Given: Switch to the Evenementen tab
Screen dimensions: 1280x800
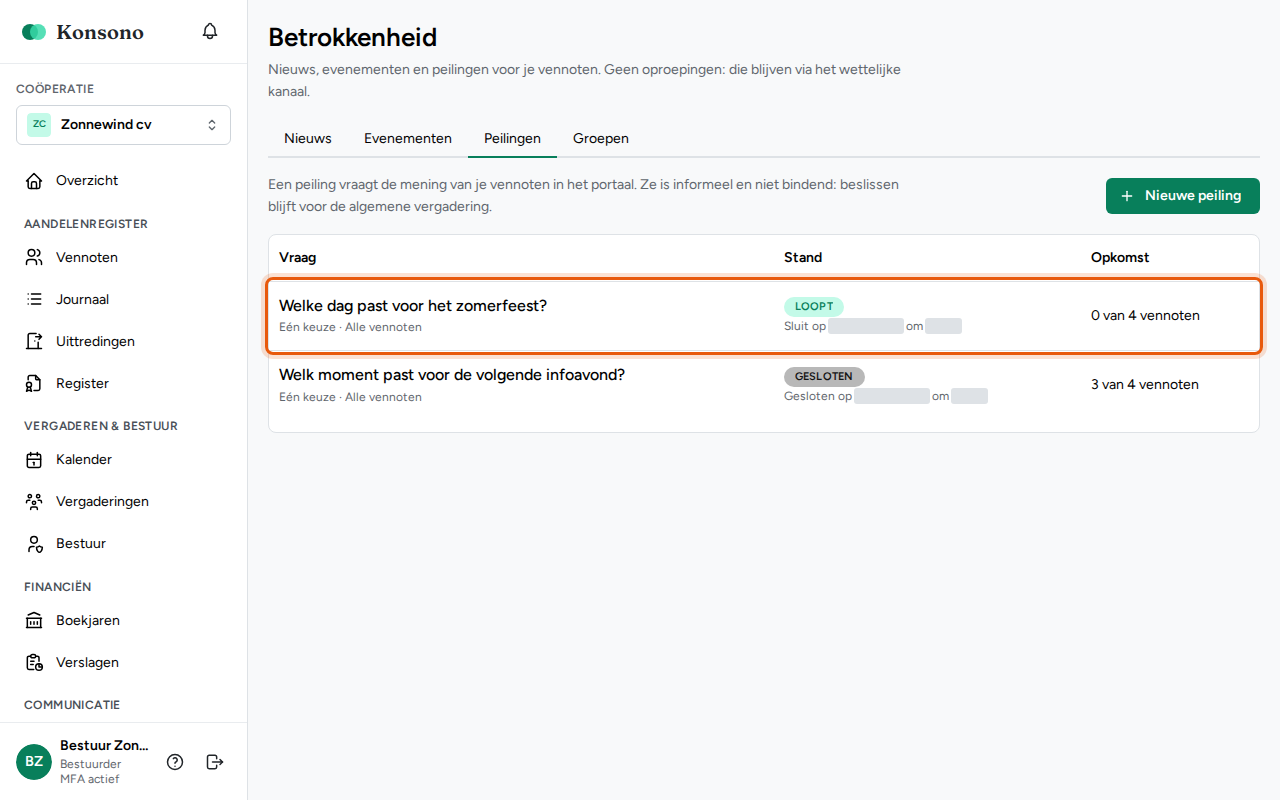Looking at the screenshot, I should click(408, 139).
